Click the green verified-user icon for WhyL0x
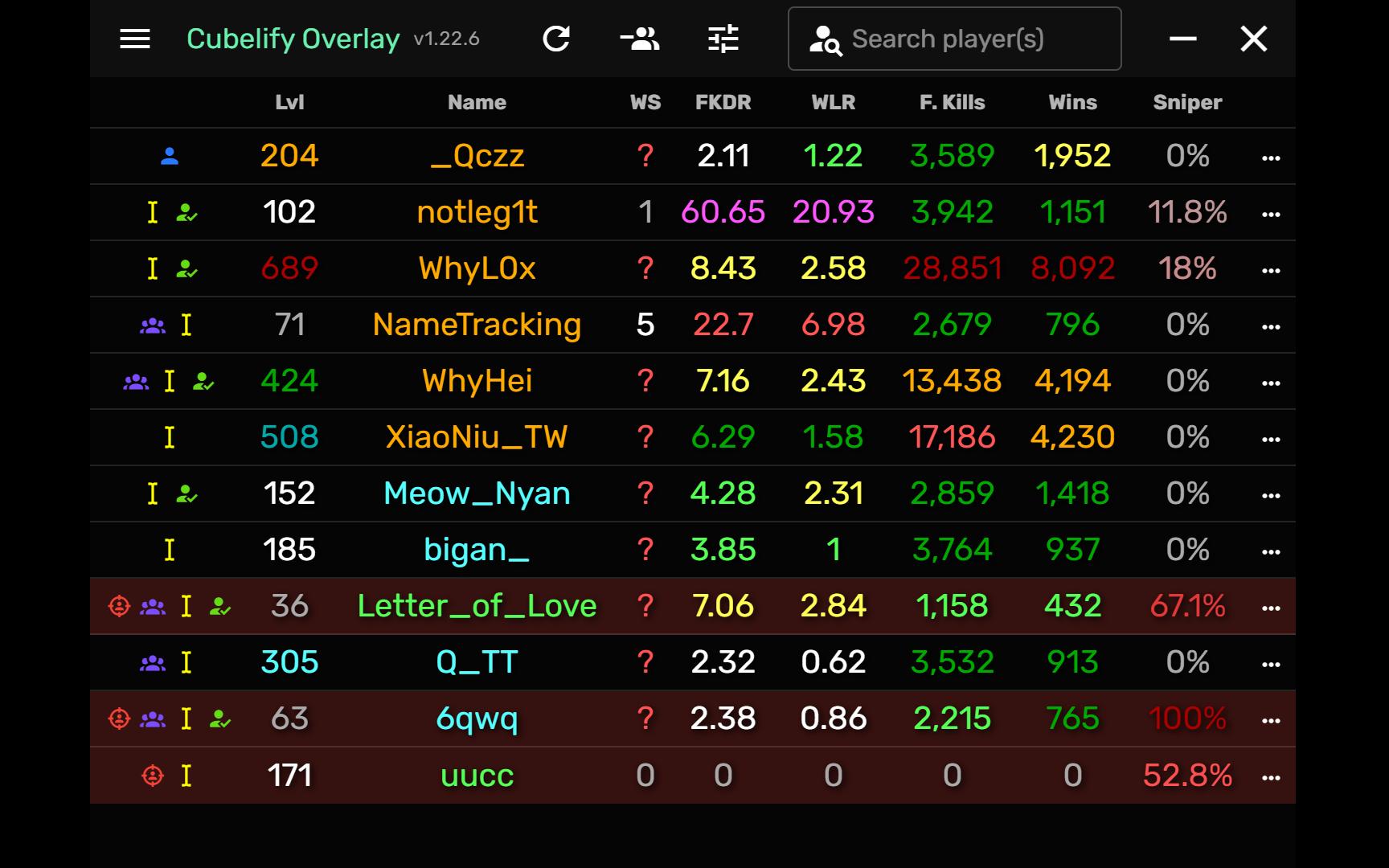The width and height of the screenshot is (1389, 868). (186, 269)
